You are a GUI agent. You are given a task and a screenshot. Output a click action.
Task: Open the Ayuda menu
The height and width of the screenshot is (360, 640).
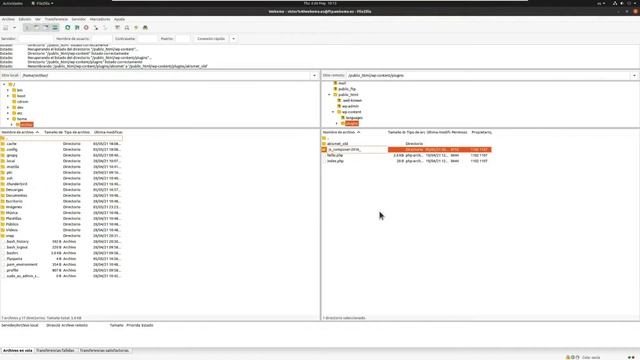pyautogui.click(x=119, y=19)
